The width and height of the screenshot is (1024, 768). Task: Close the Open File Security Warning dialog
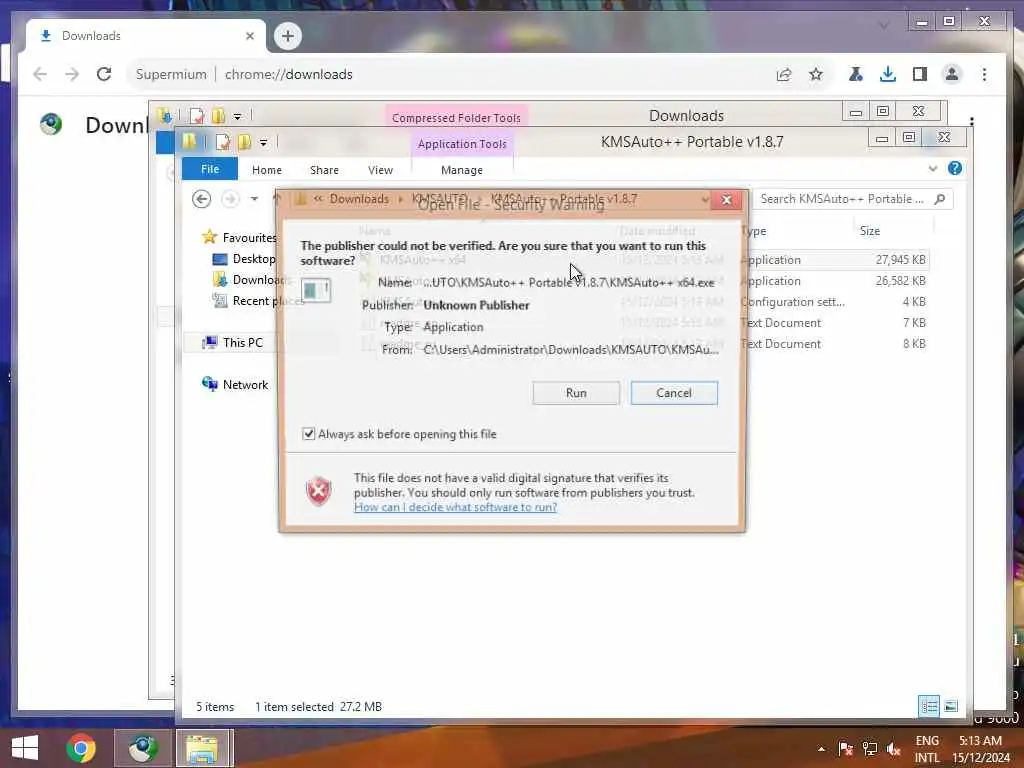(x=726, y=200)
